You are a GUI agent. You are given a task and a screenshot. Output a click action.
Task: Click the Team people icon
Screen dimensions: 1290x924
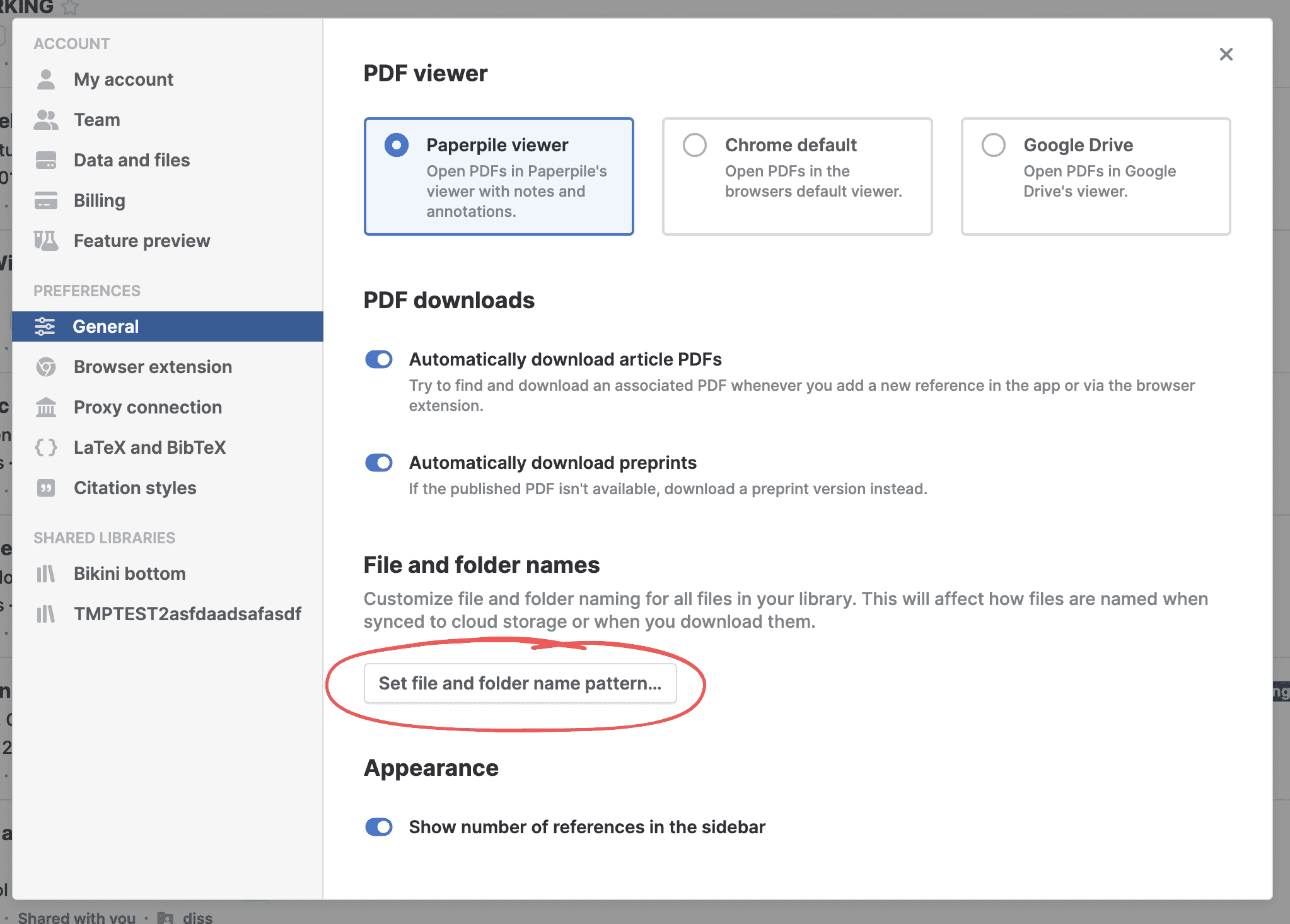[x=45, y=120]
